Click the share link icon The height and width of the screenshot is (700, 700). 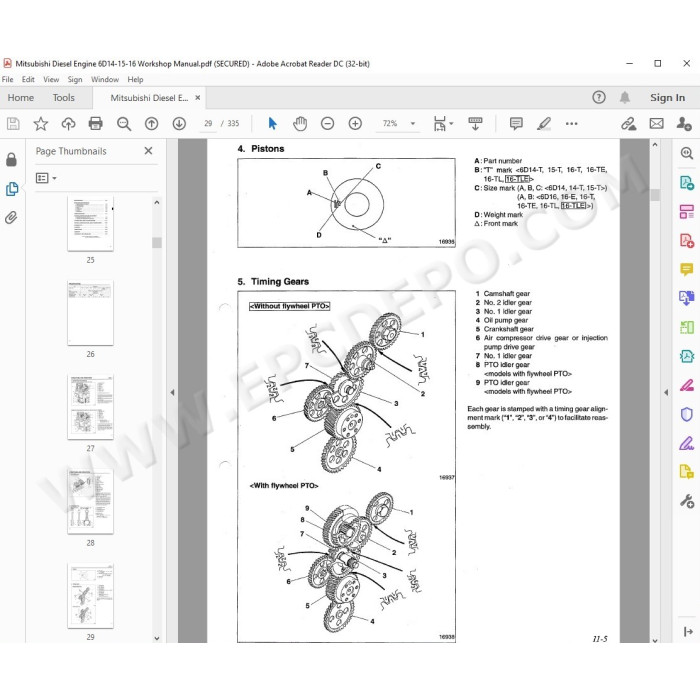pos(629,124)
